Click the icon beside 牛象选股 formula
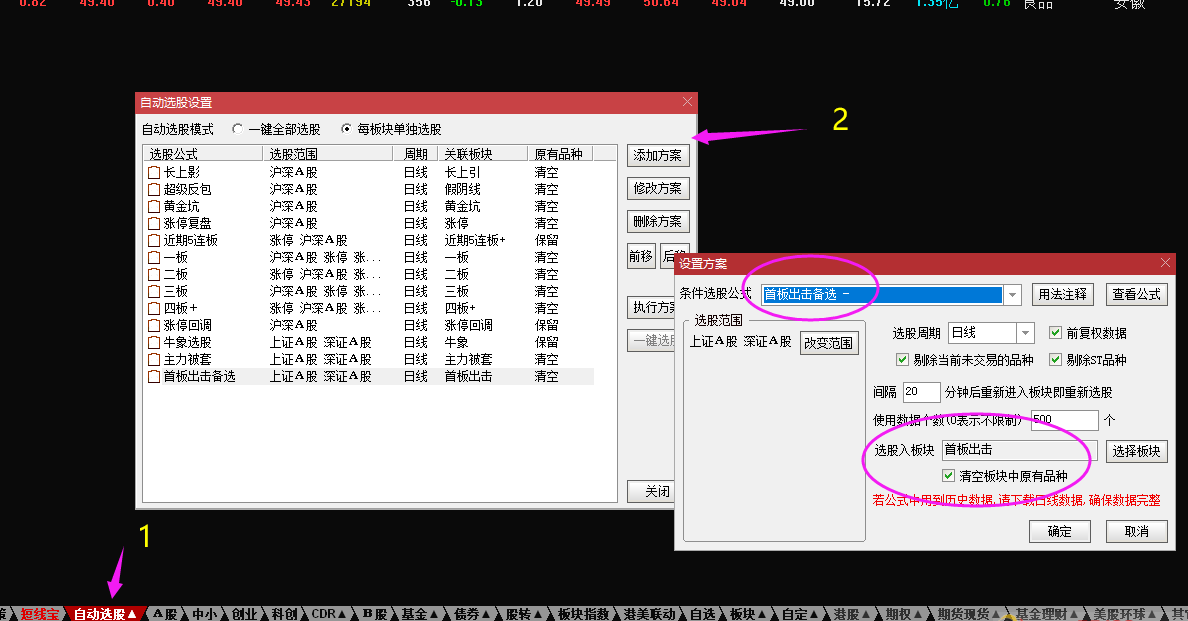Viewport: 1188px width, 621px height. (x=154, y=342)
